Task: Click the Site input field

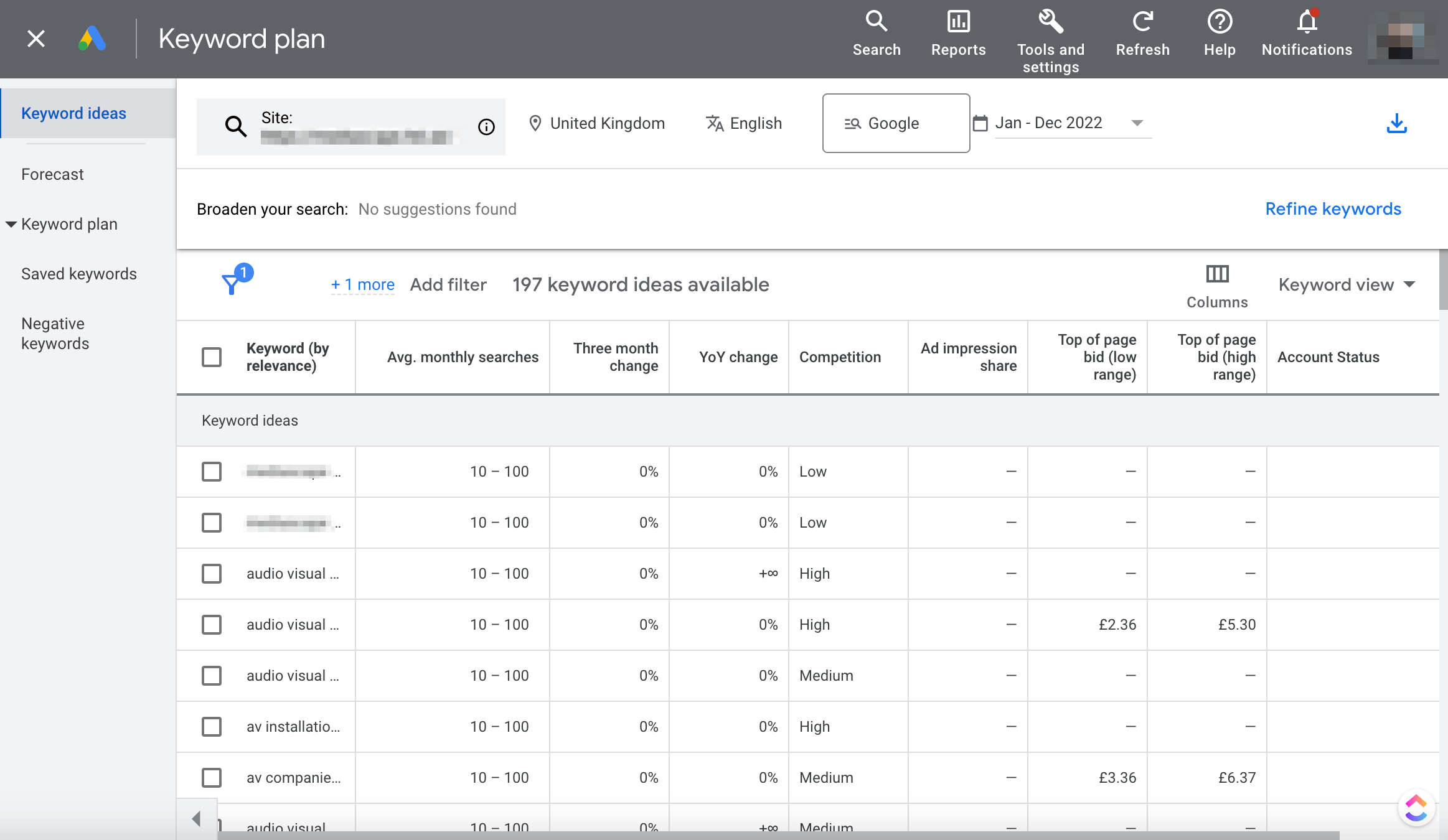Action: pos(350,127)
